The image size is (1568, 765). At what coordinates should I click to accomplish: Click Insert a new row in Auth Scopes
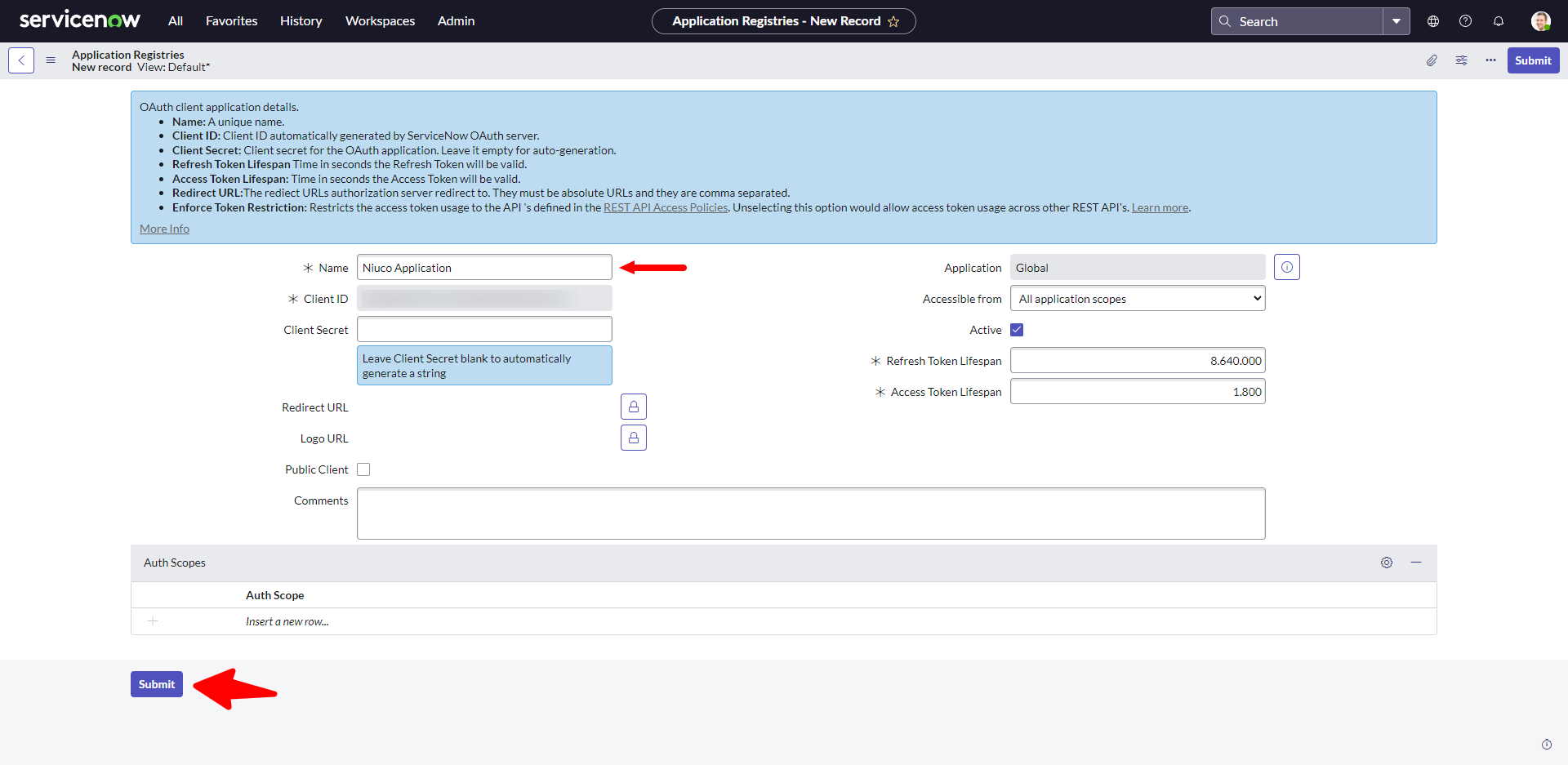click(287, 621)
